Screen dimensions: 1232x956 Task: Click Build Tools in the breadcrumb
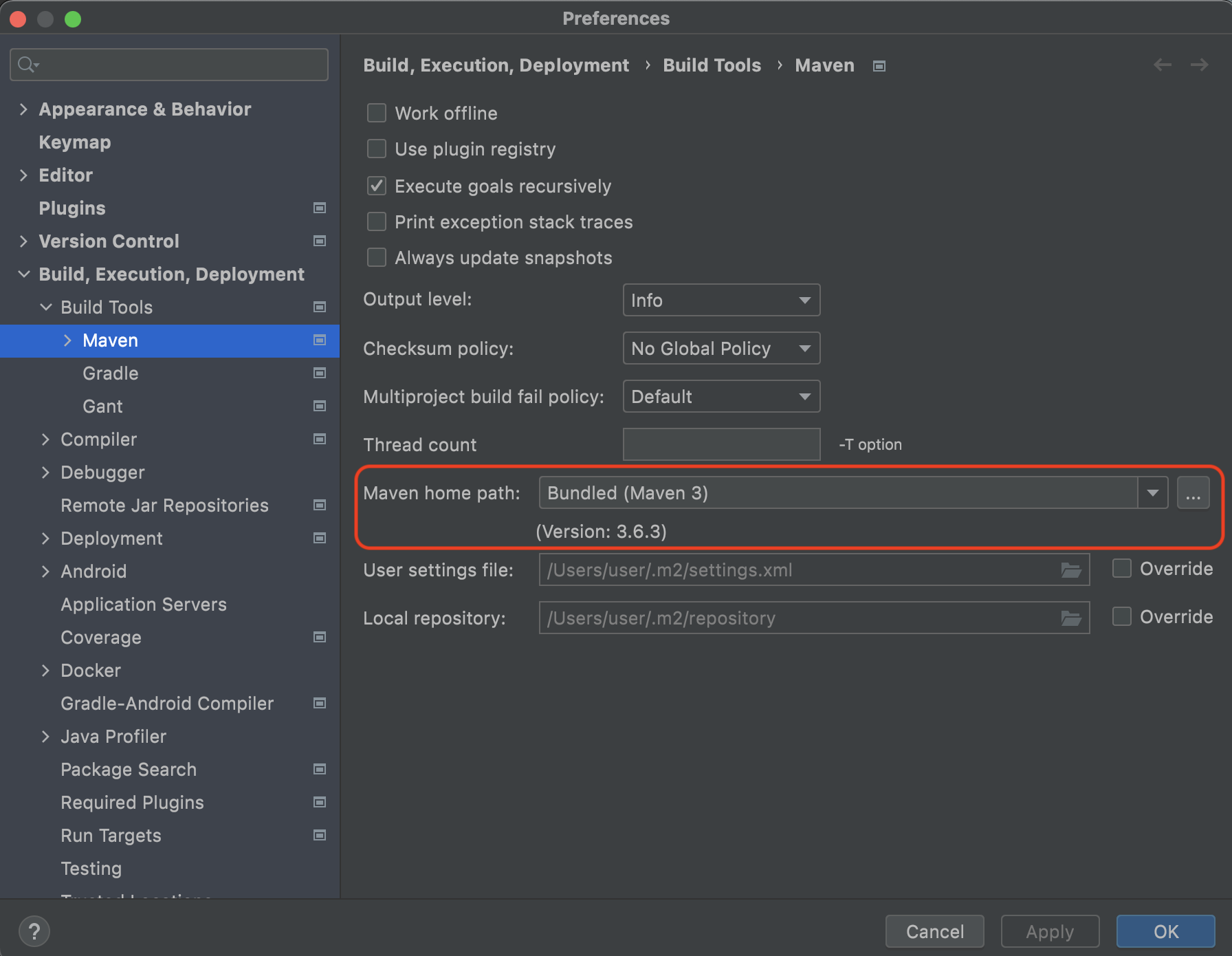(712, 65)
